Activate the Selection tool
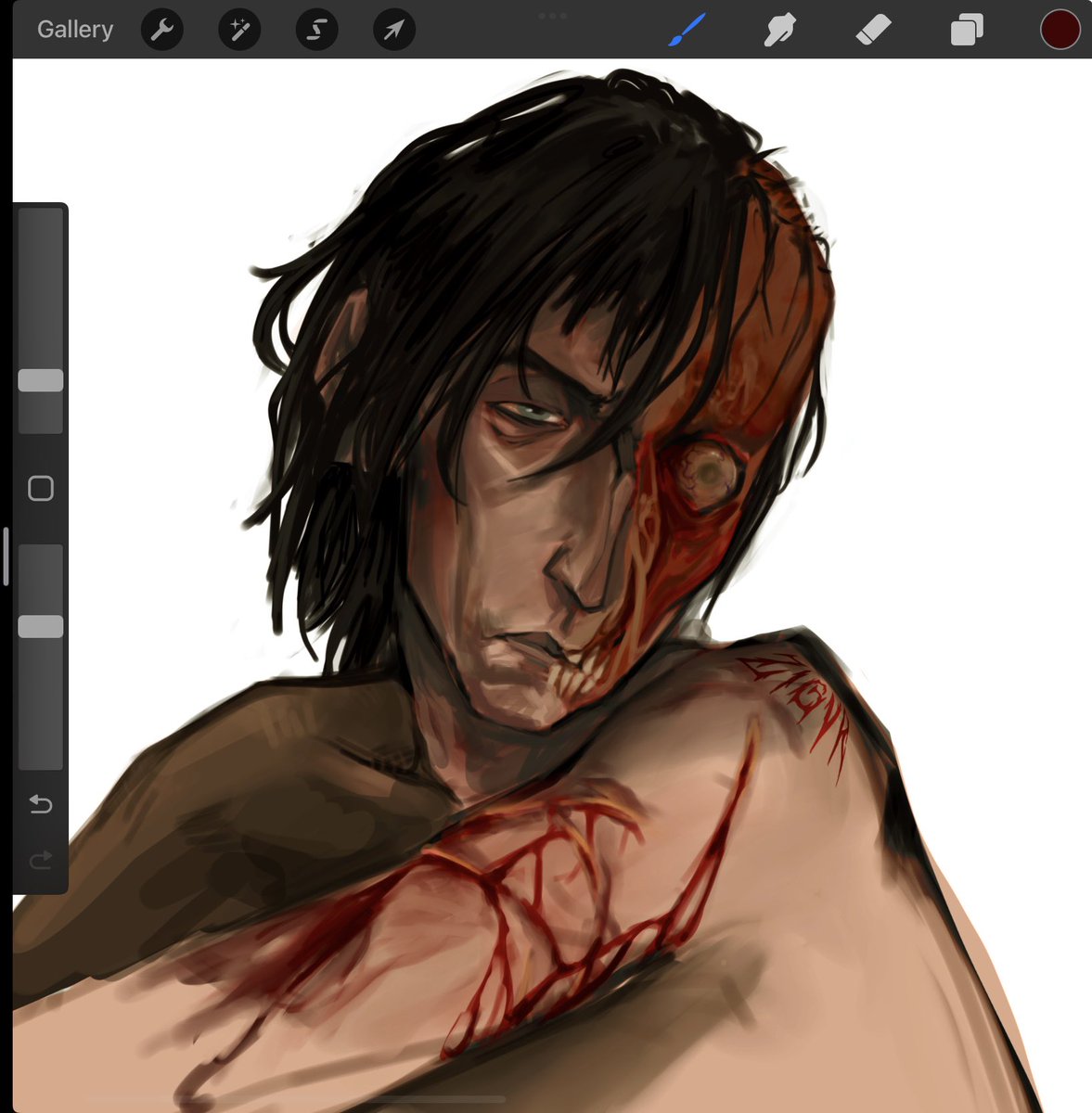The image size is (1092, 1113). click(x=316, y=31)
